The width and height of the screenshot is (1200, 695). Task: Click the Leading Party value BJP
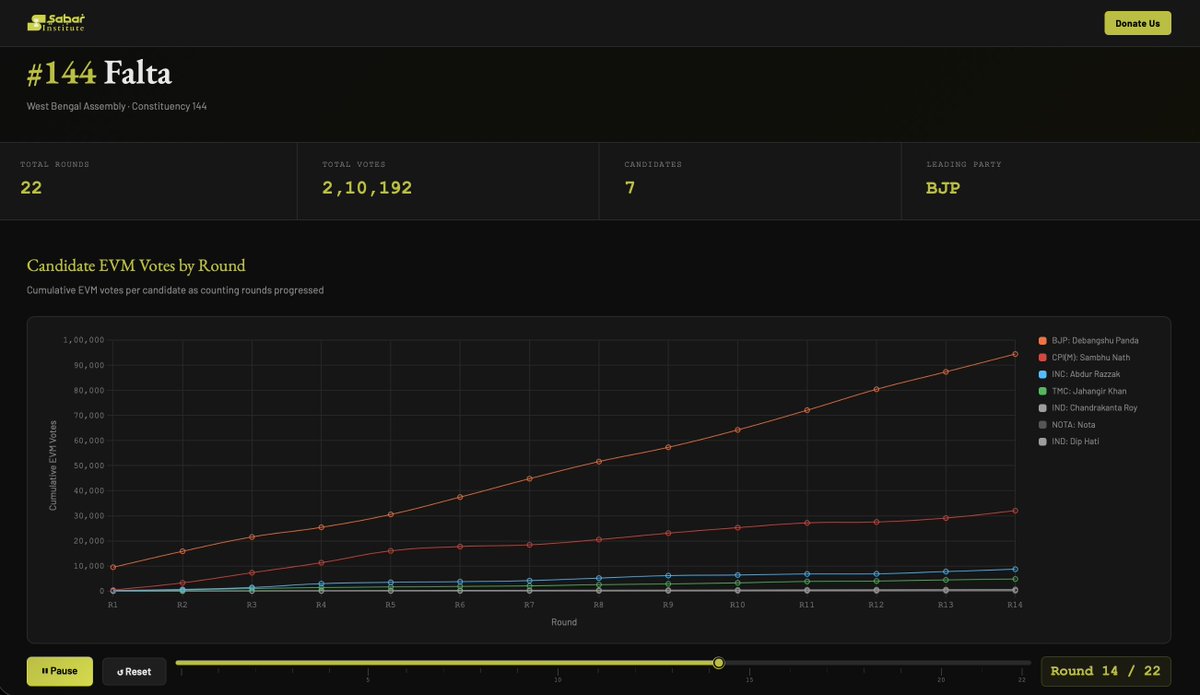943,187
